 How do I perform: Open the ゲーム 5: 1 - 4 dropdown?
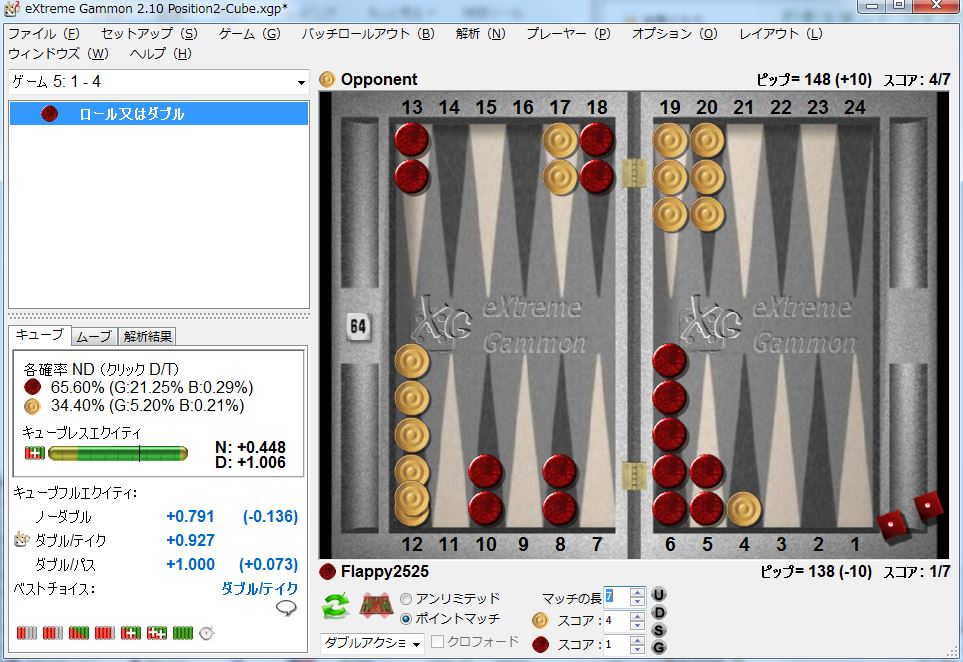click(301, 82)
